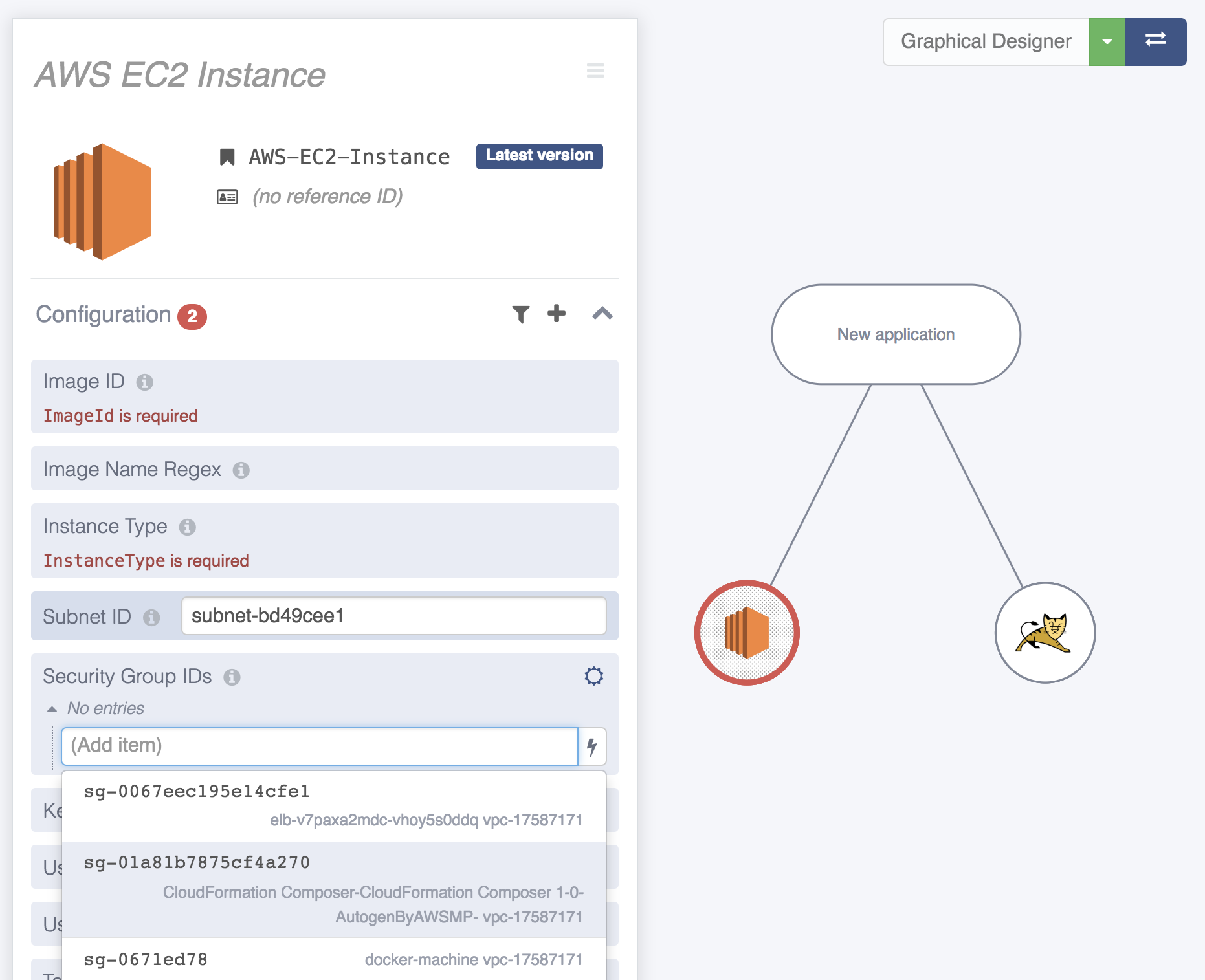Image resolution: width=1205 pixels, height=980 pixels.
Task: Click the AWS EC2 Instance panel title
Action: point(180,75)
